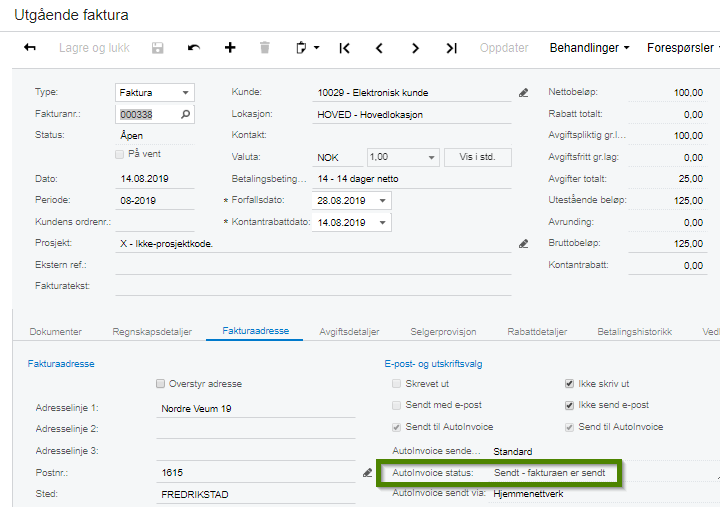Screen dimensions: 720x507
Task: Click the clipboard copy-paste icon
Action: click(301, 47)
